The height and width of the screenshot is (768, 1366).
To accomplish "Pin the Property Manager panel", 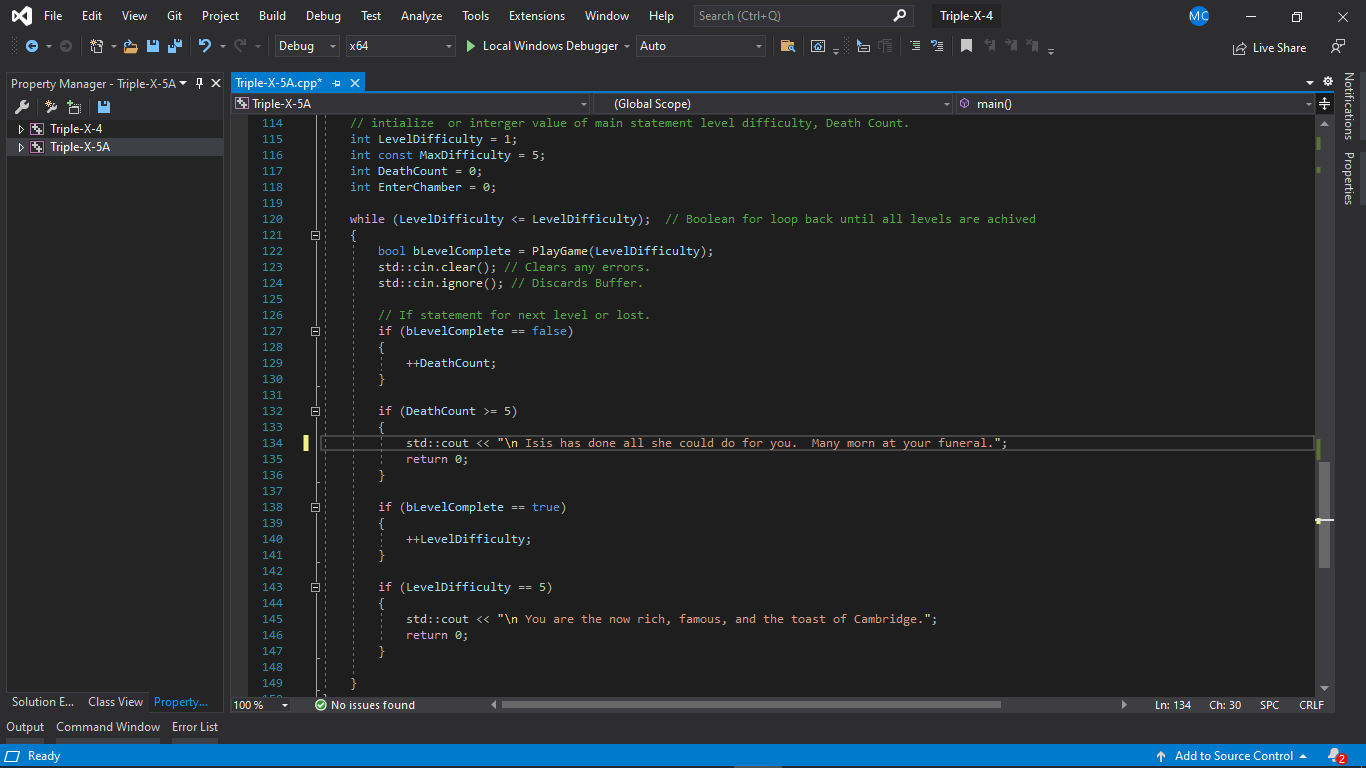I will point(200,84).
